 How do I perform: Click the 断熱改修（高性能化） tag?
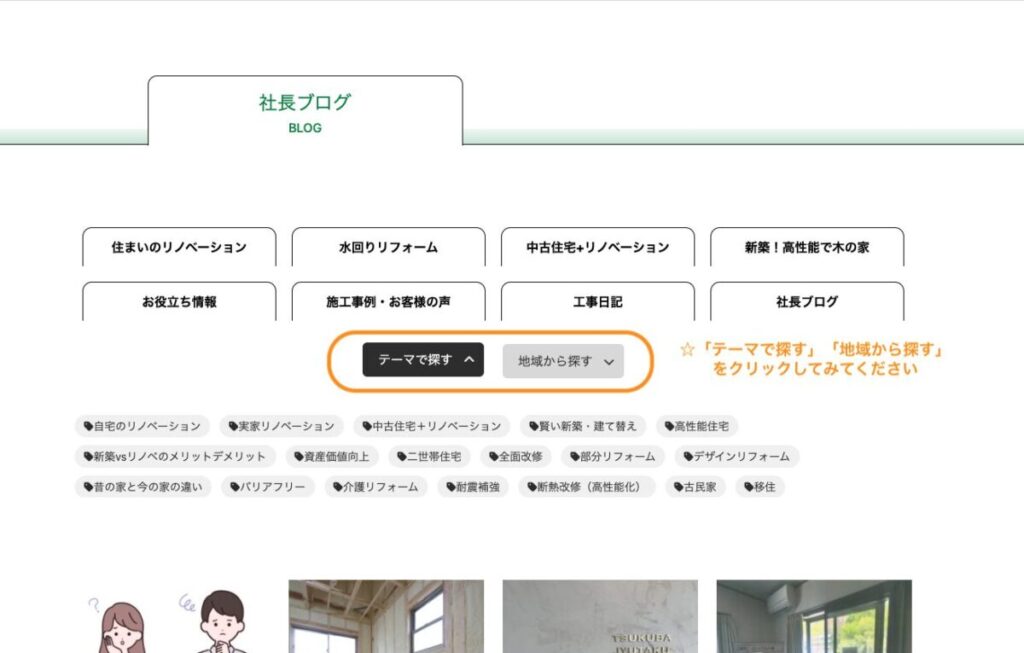click(590, 488)
